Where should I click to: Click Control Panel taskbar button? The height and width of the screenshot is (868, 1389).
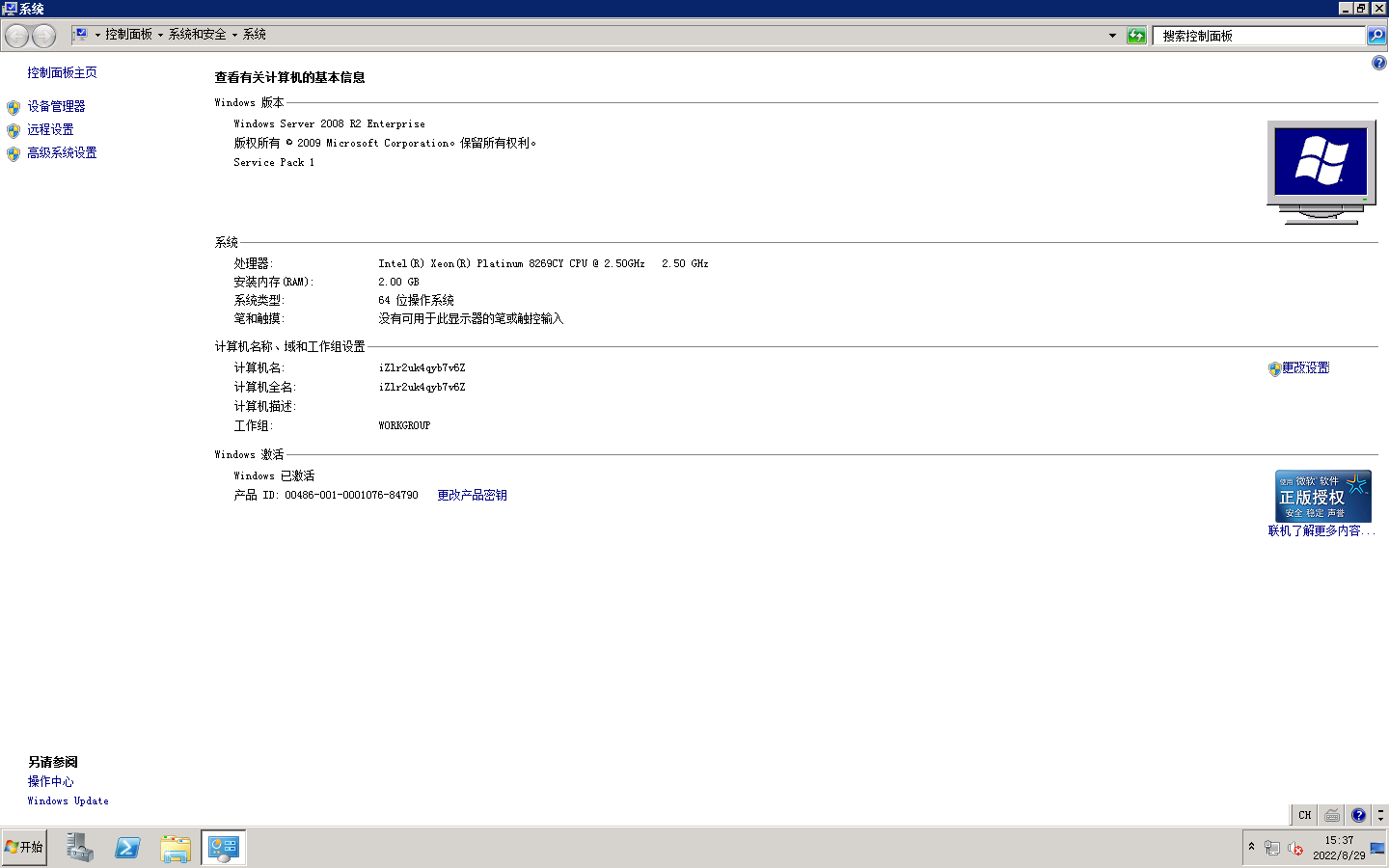coord(224,848)
